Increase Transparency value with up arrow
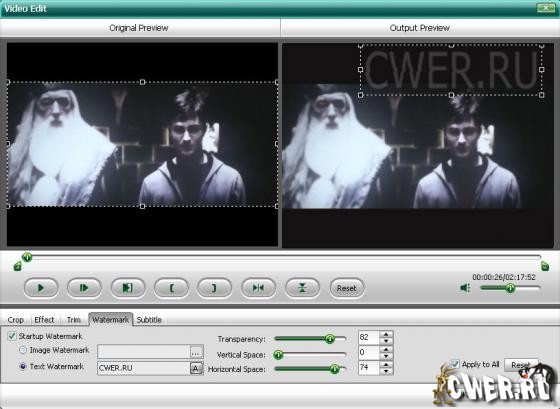 (386, 334)
